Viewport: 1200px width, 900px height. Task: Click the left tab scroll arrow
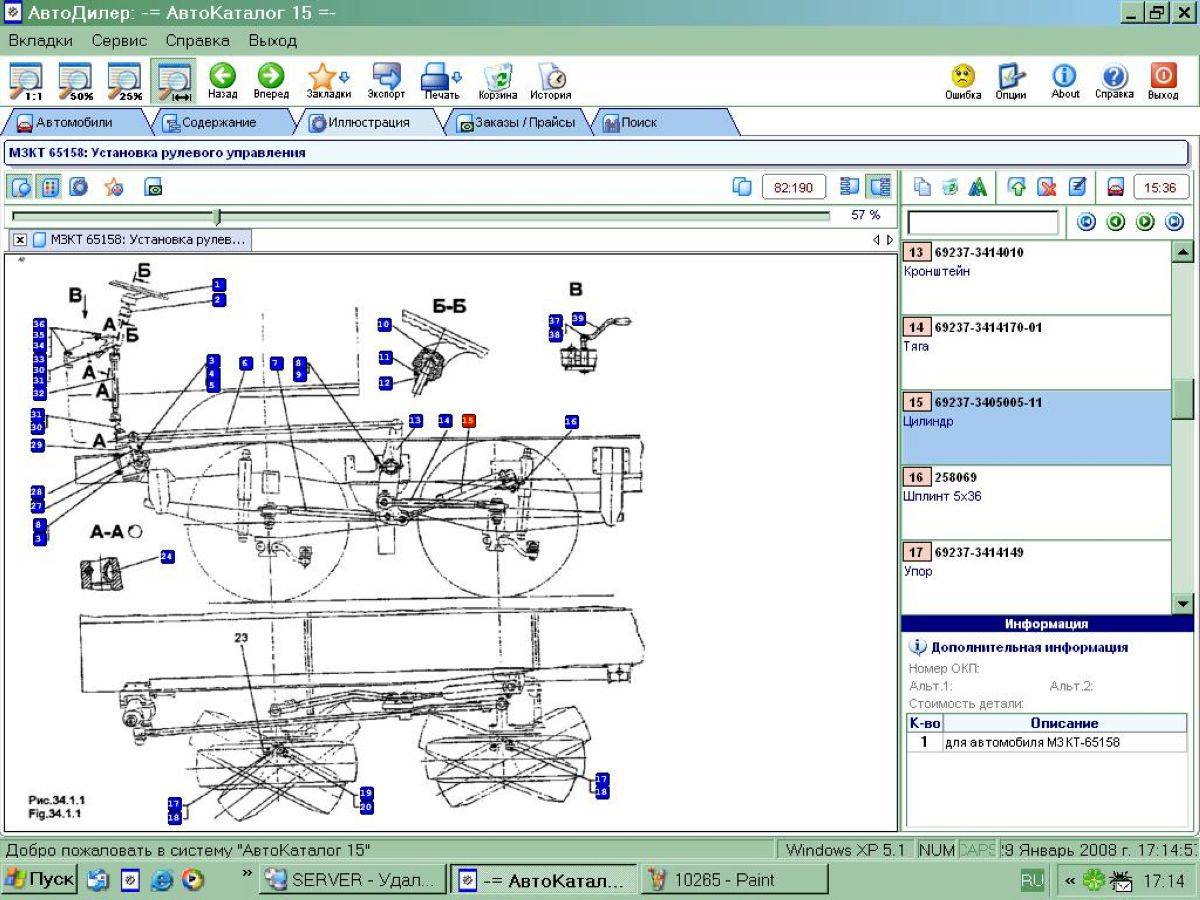point(877,240)
